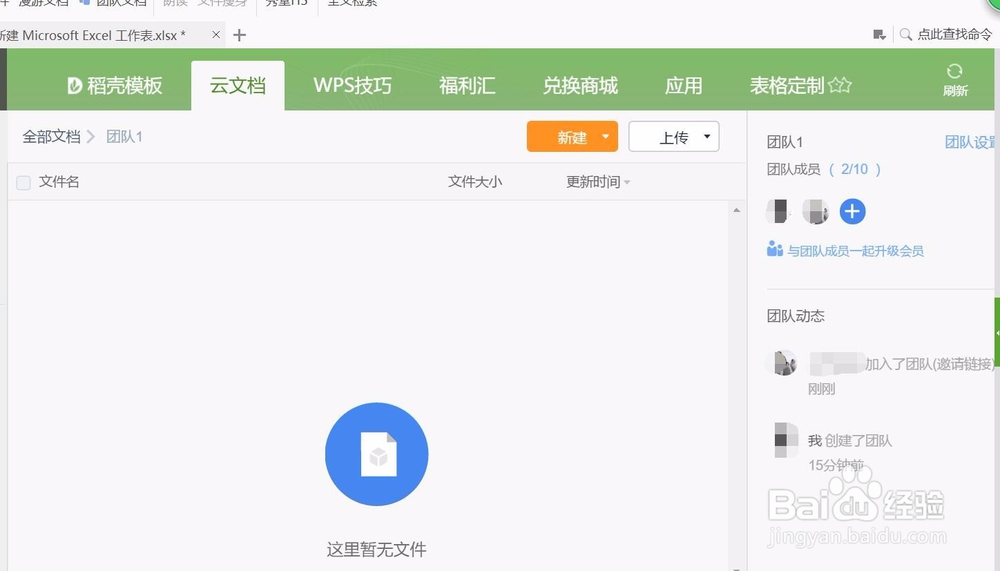Expand the 新建 dropdown arrow
This screenshot has width=1000, height=571.
(605, 136)
